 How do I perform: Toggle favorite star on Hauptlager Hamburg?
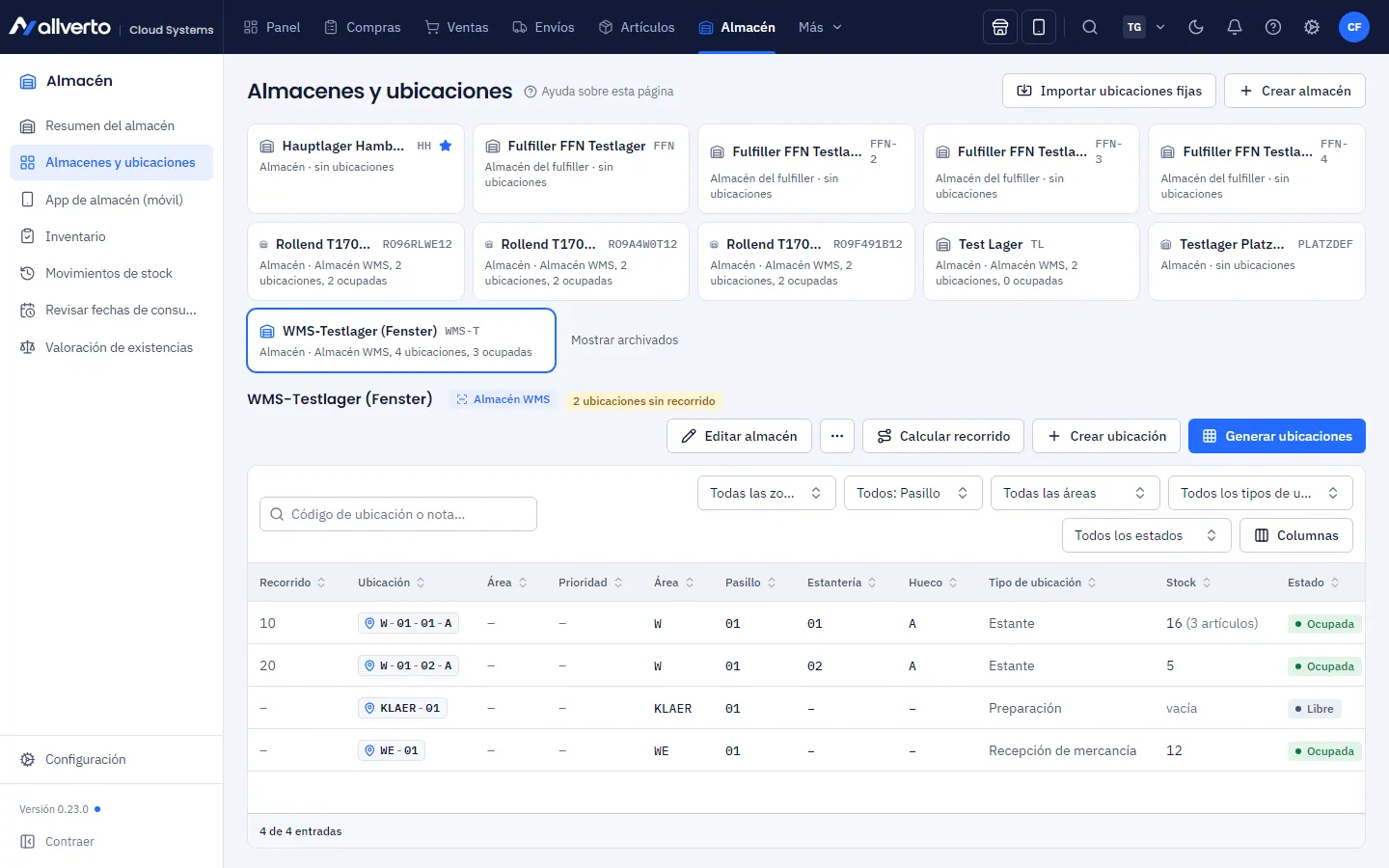(446, 146)
